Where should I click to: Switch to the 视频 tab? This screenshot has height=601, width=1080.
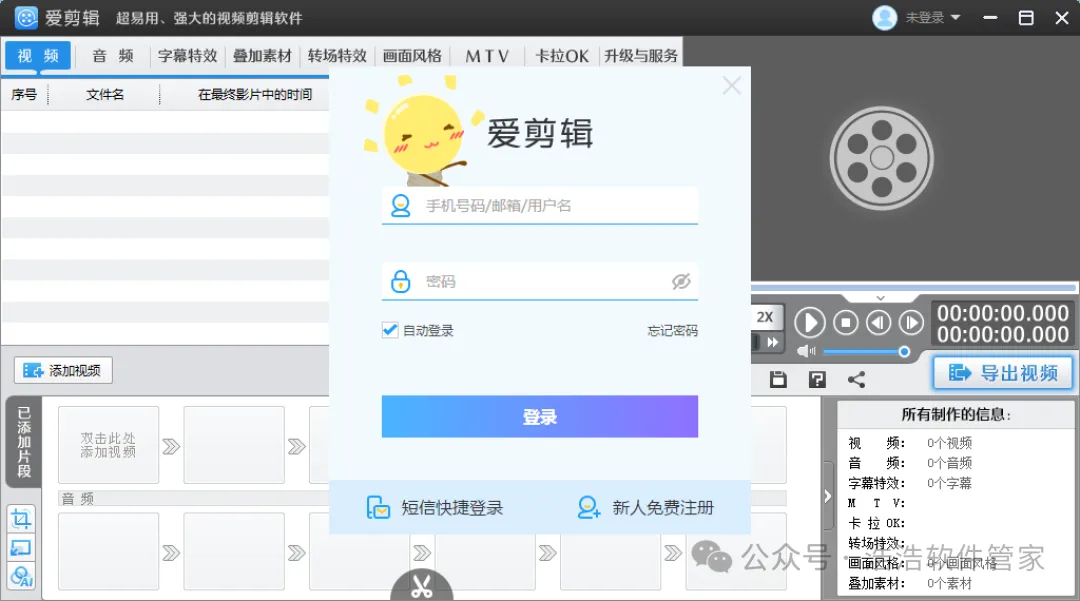tap(38, 55)
